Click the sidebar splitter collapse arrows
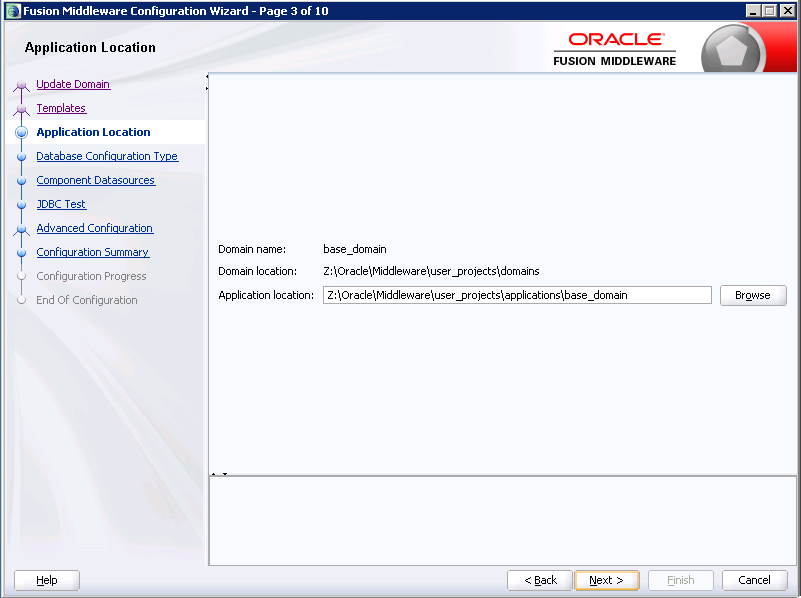801x598 pixels. (x=207, y=82)
